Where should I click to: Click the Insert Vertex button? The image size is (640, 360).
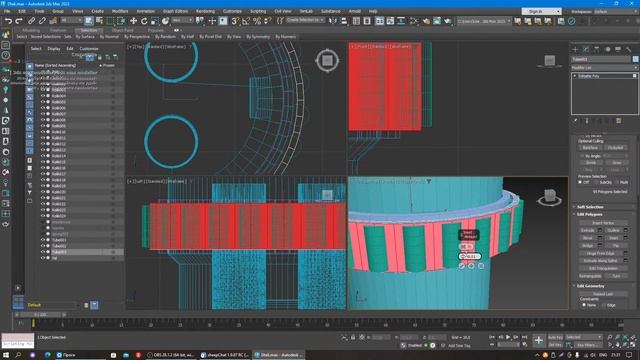(603, 223)
